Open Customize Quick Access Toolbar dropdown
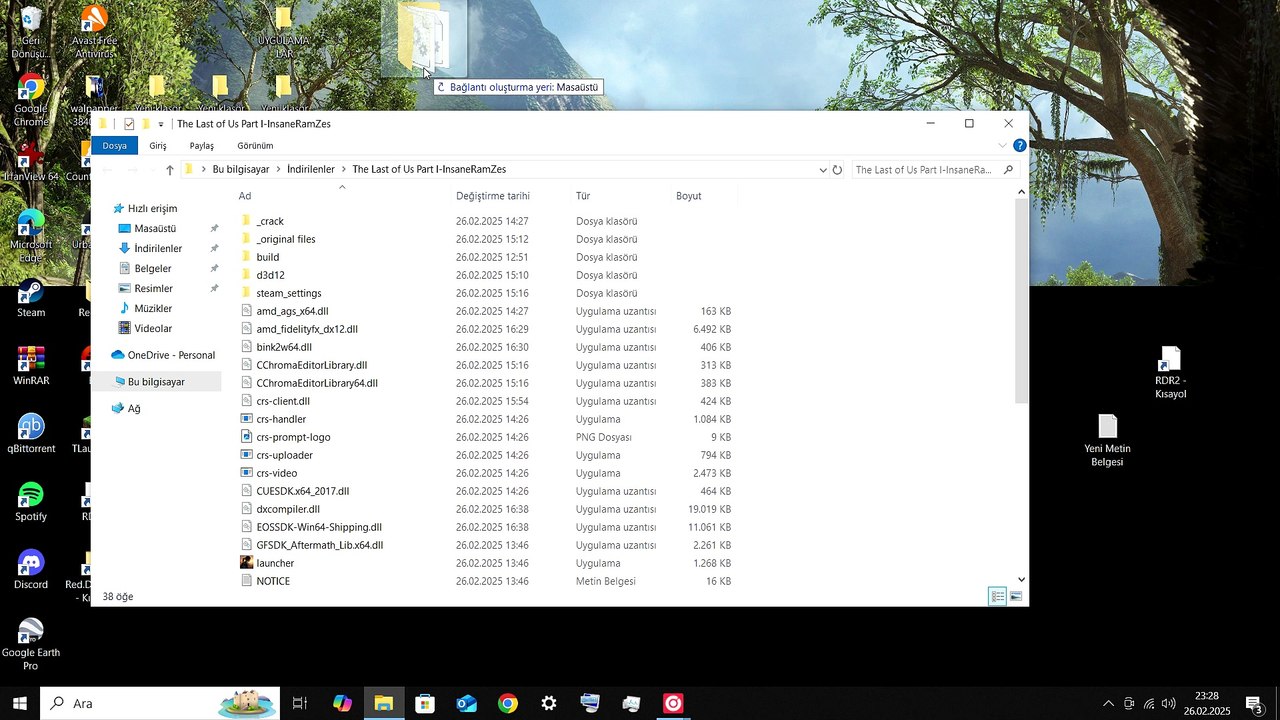 pos(161,124)
